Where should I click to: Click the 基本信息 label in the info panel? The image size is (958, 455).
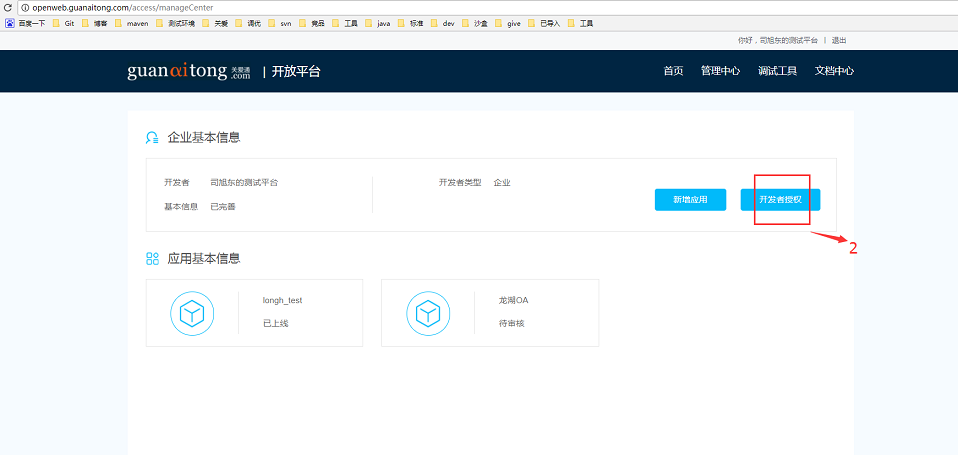181,206
